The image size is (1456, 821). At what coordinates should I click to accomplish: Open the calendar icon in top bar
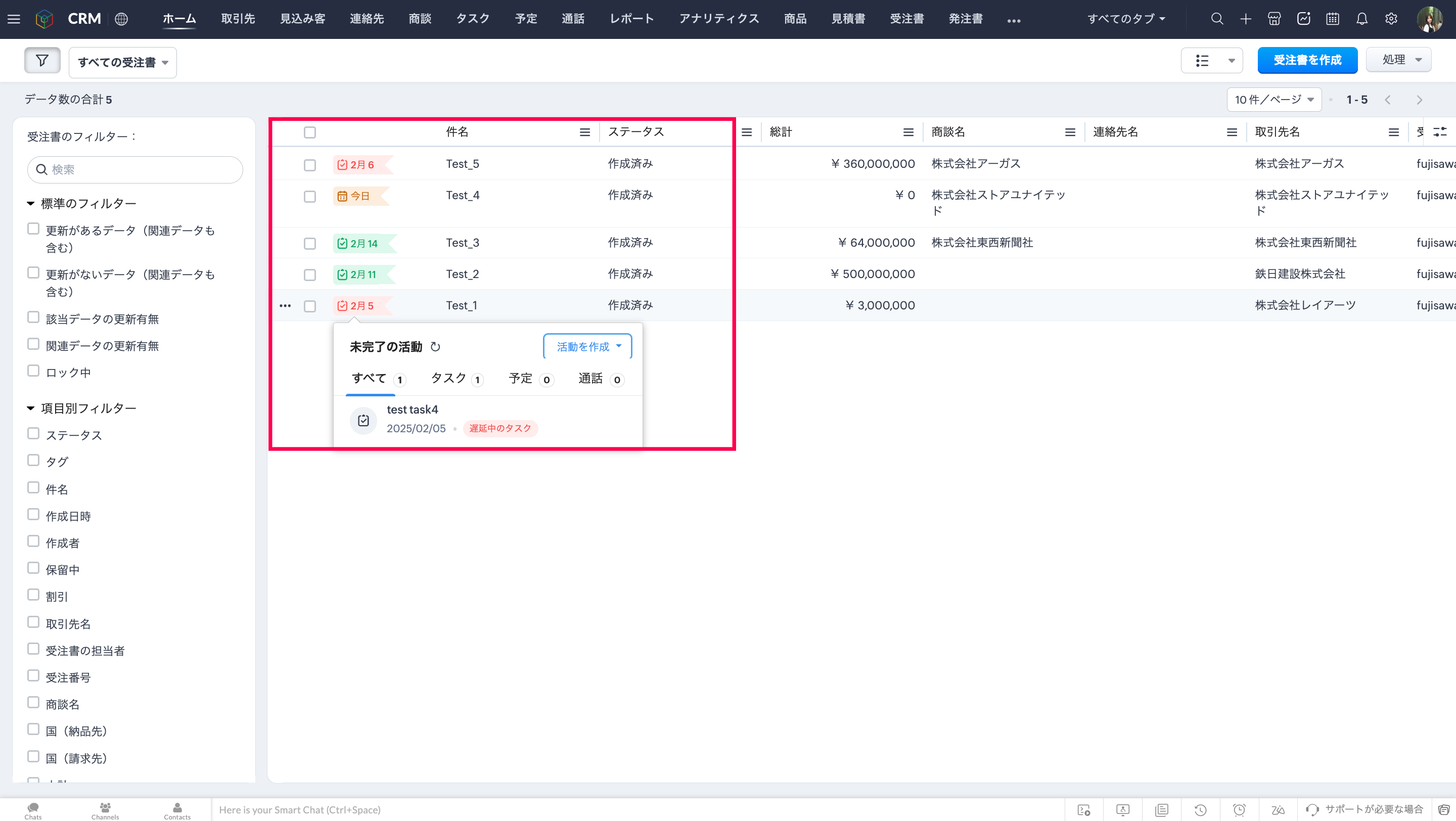[x=1332, y=19]
